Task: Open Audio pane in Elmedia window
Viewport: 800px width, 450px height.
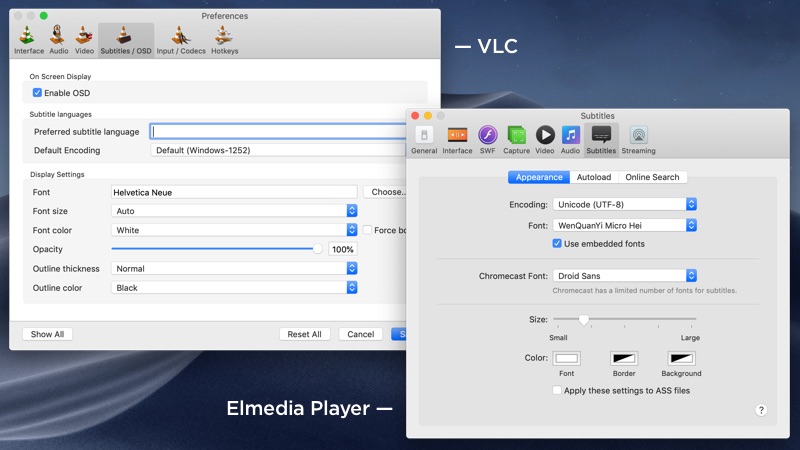Action: 570,140
